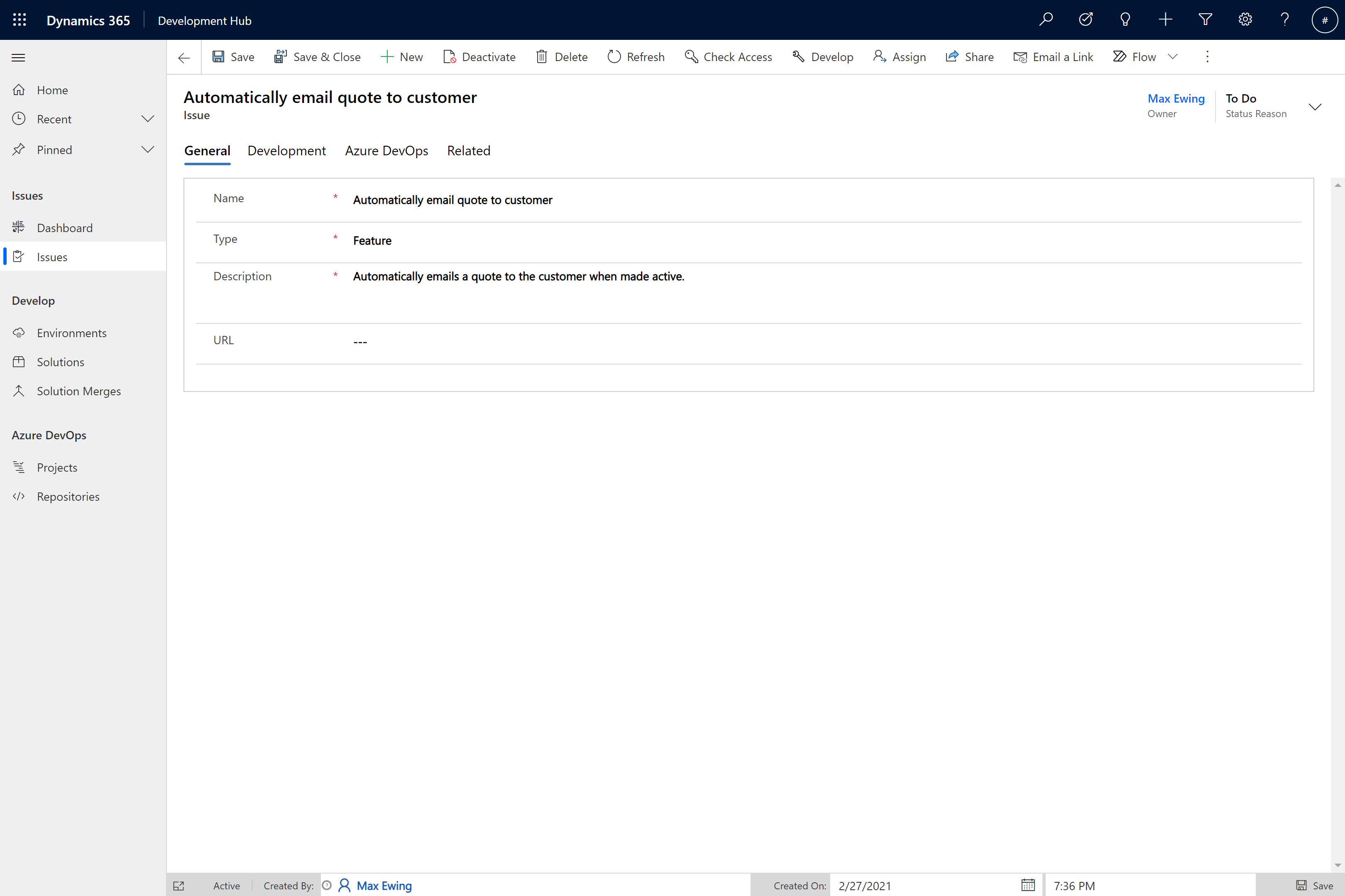Share this record

click(x=970, y=57)
